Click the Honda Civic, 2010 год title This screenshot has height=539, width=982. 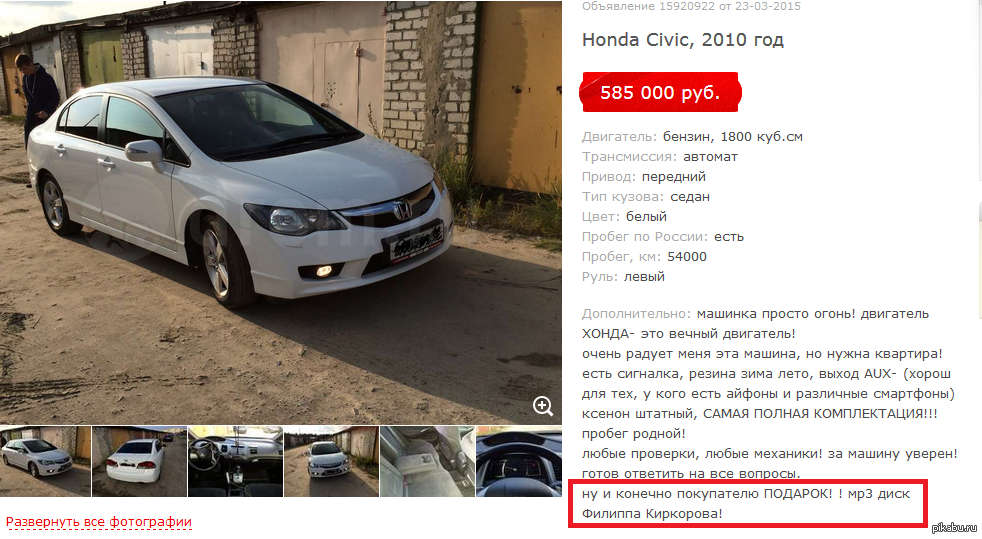pos(683,39)
